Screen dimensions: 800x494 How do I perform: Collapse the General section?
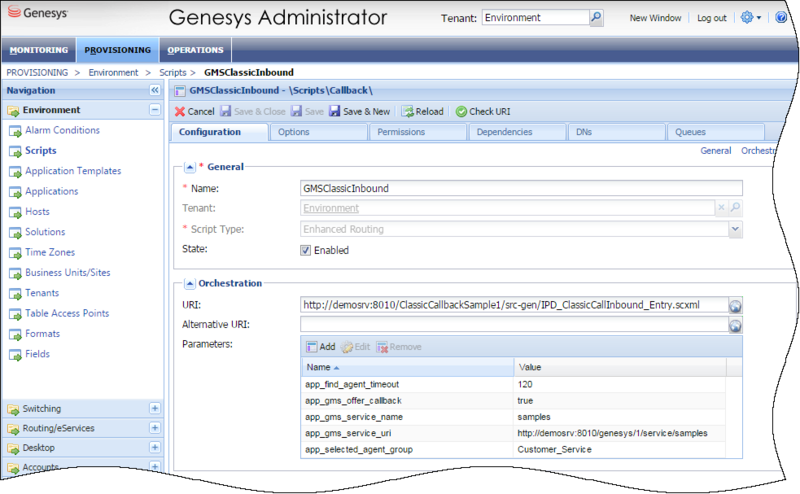(x=189, y=167)
